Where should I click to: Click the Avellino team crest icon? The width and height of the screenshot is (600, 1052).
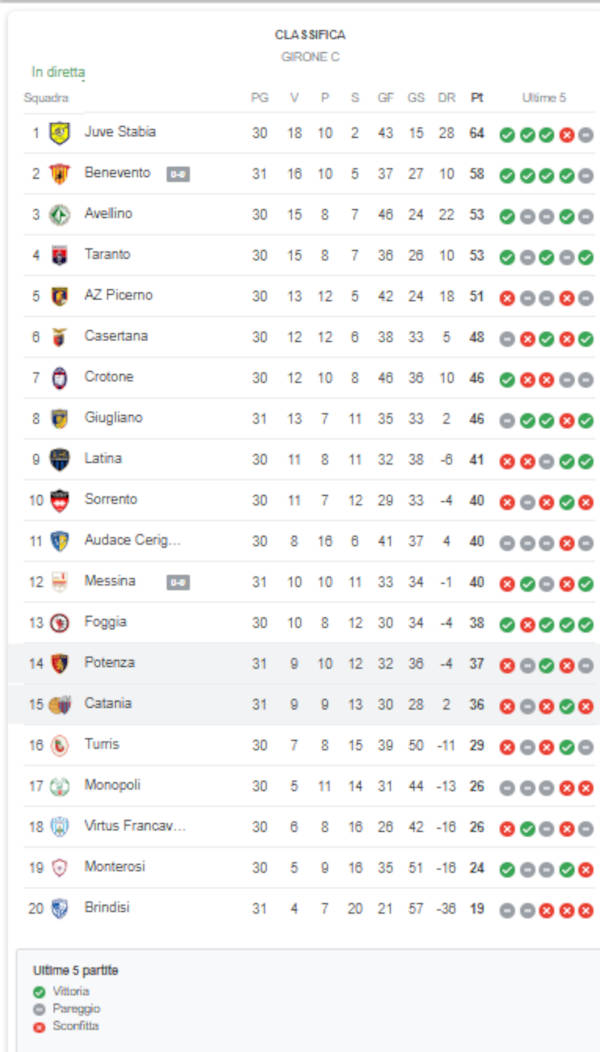pyautogui.click(x=60, y=215)
